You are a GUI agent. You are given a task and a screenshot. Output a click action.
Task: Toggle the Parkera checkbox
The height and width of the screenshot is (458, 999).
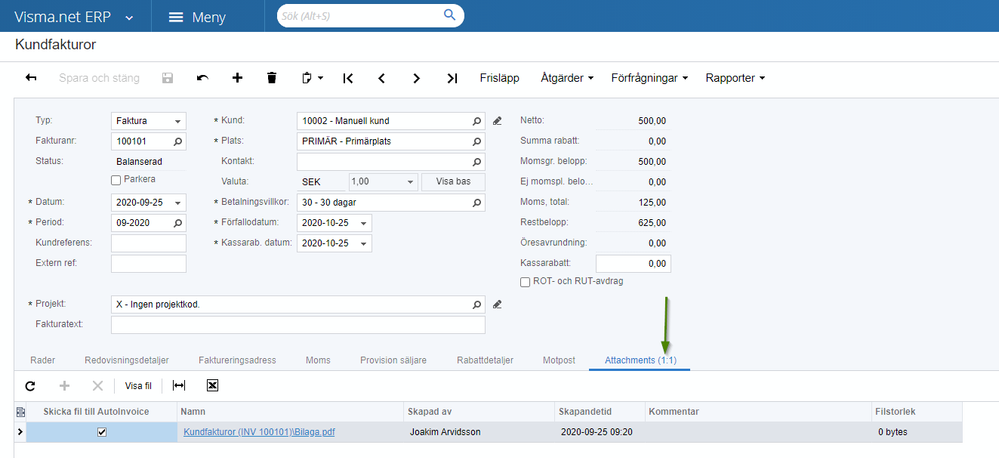pyautogui.click(x=116, y=180)
